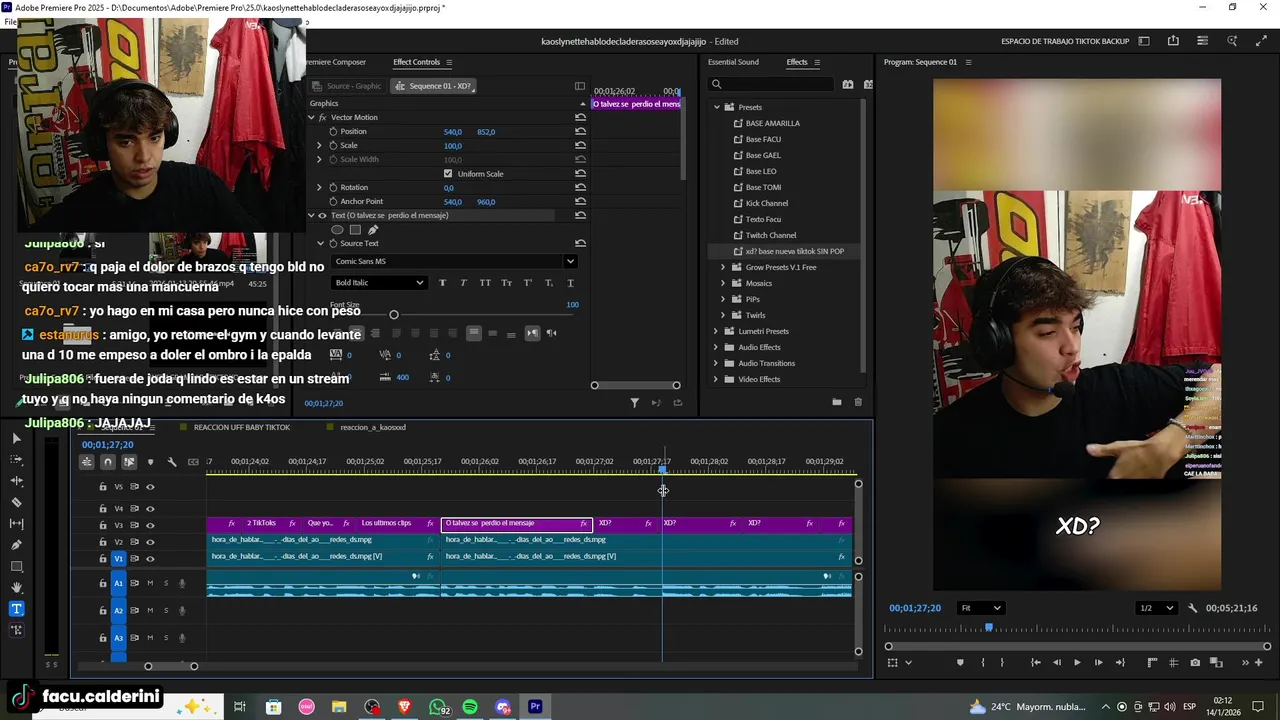Click Comparison View icon in Program Monitor
Viewport: 1280px width, 720px height.
click(1217, 662)
